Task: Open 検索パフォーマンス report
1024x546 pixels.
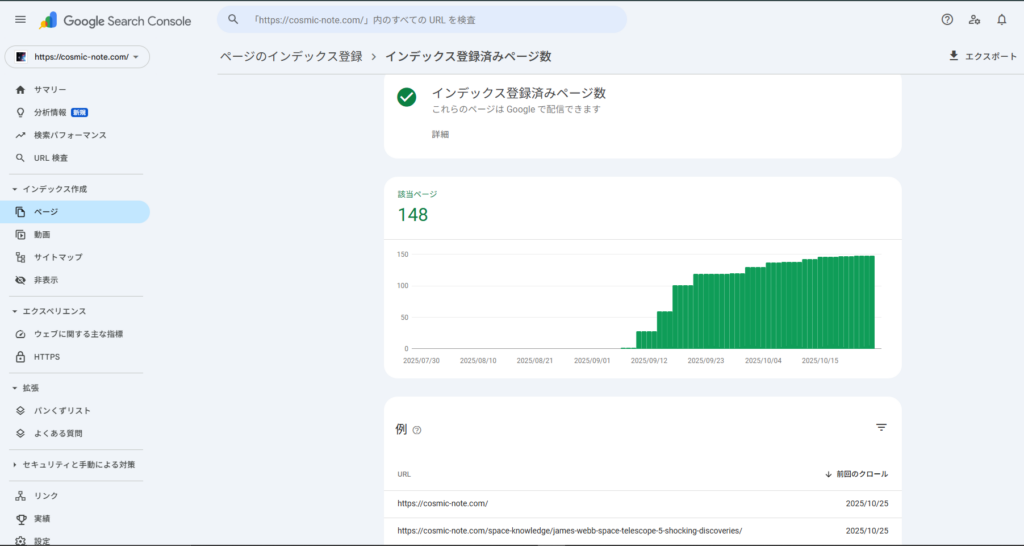Action: pyautogui.click(x=70, y=135)
